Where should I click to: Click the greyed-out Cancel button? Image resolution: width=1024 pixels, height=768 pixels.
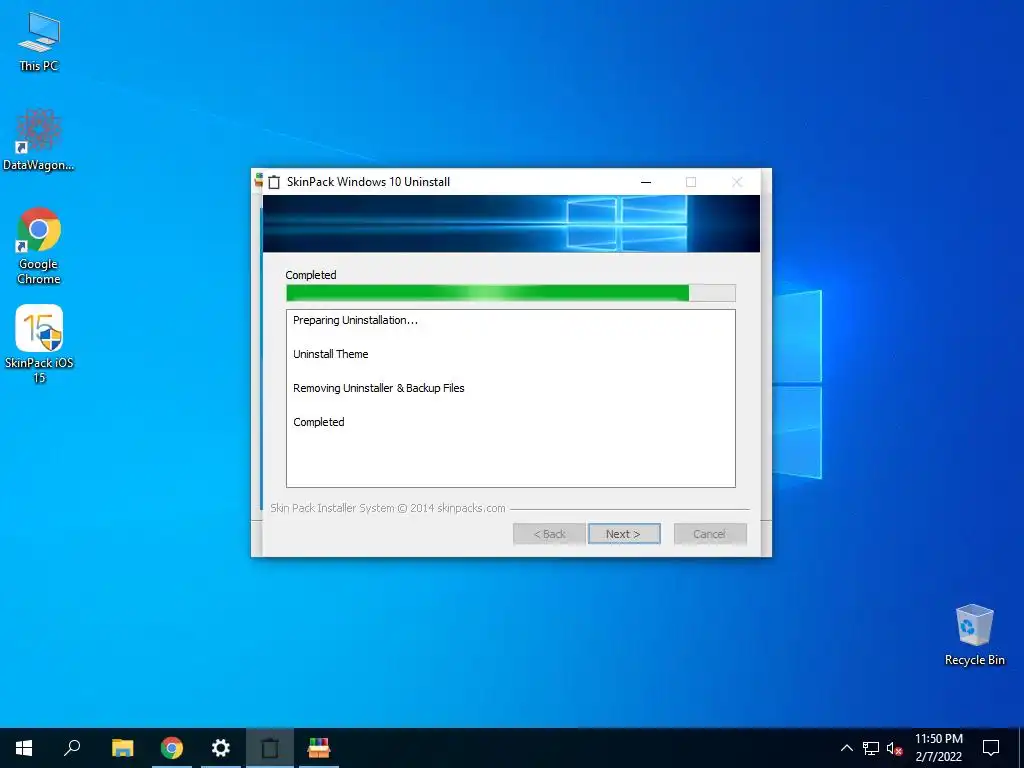710,534
